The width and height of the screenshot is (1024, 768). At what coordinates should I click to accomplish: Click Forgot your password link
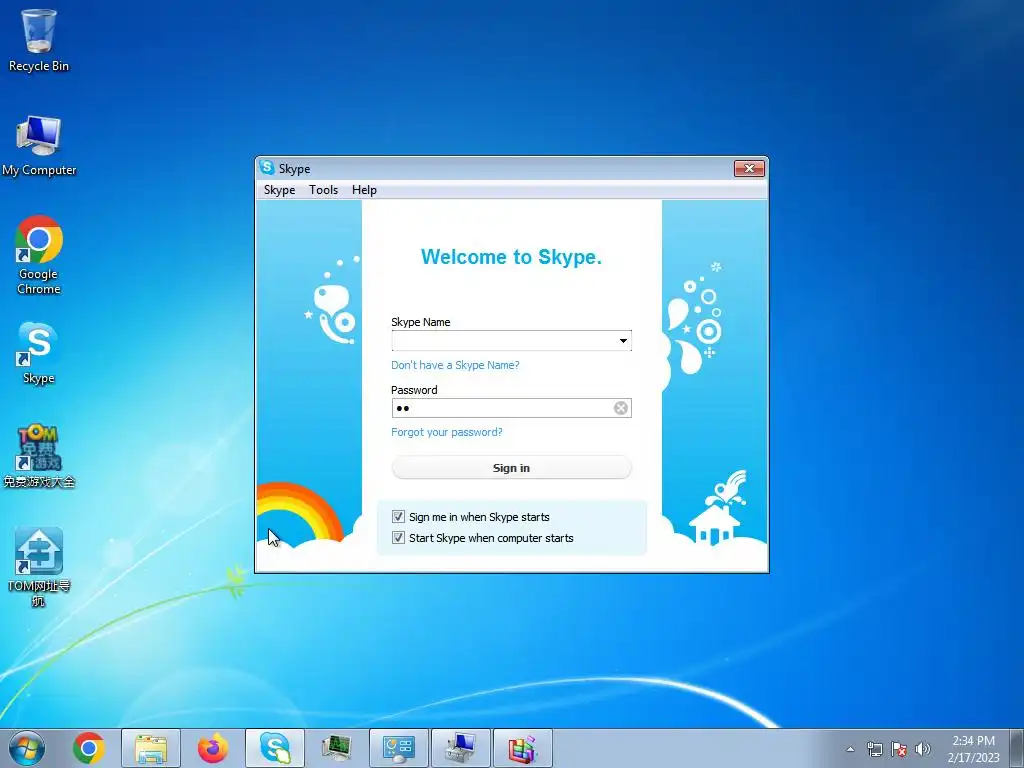pyautogui.click(x=447, y=432)
